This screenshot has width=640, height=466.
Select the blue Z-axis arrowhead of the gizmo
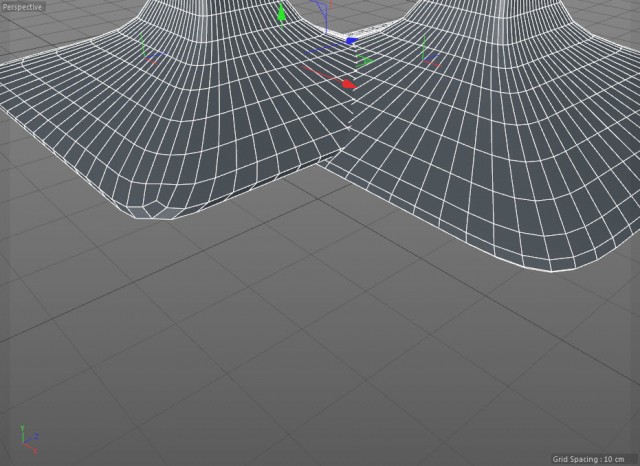point(352,40)
